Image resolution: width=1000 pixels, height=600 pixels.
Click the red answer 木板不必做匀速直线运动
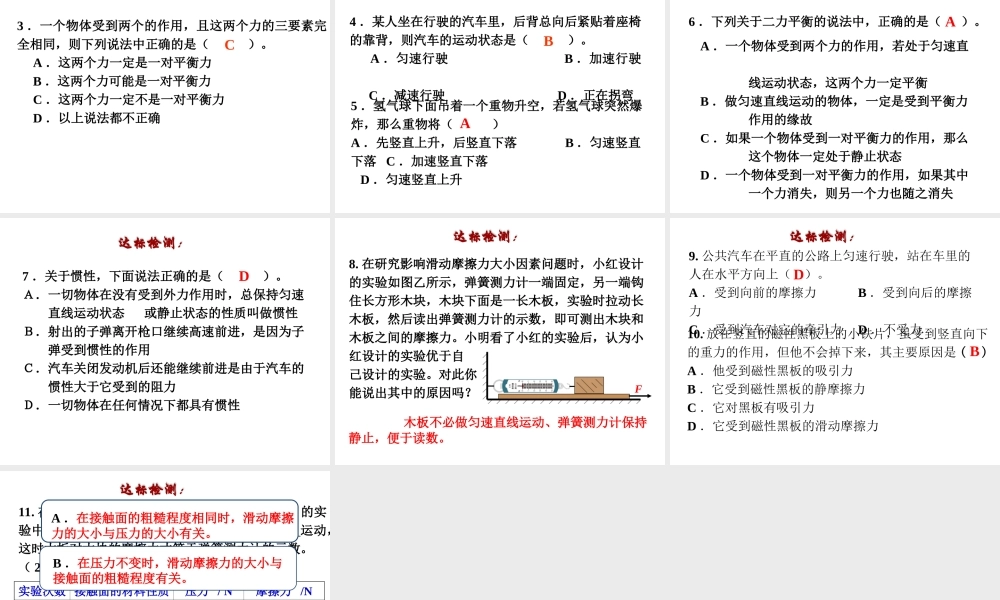pyautogui.click(x=497, y=430)
